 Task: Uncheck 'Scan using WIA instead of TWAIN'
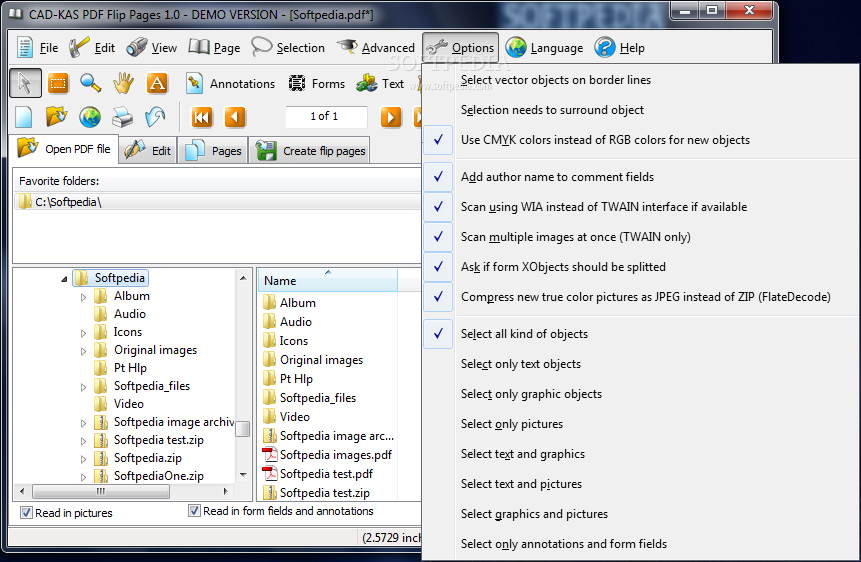(x=640, y=207)
